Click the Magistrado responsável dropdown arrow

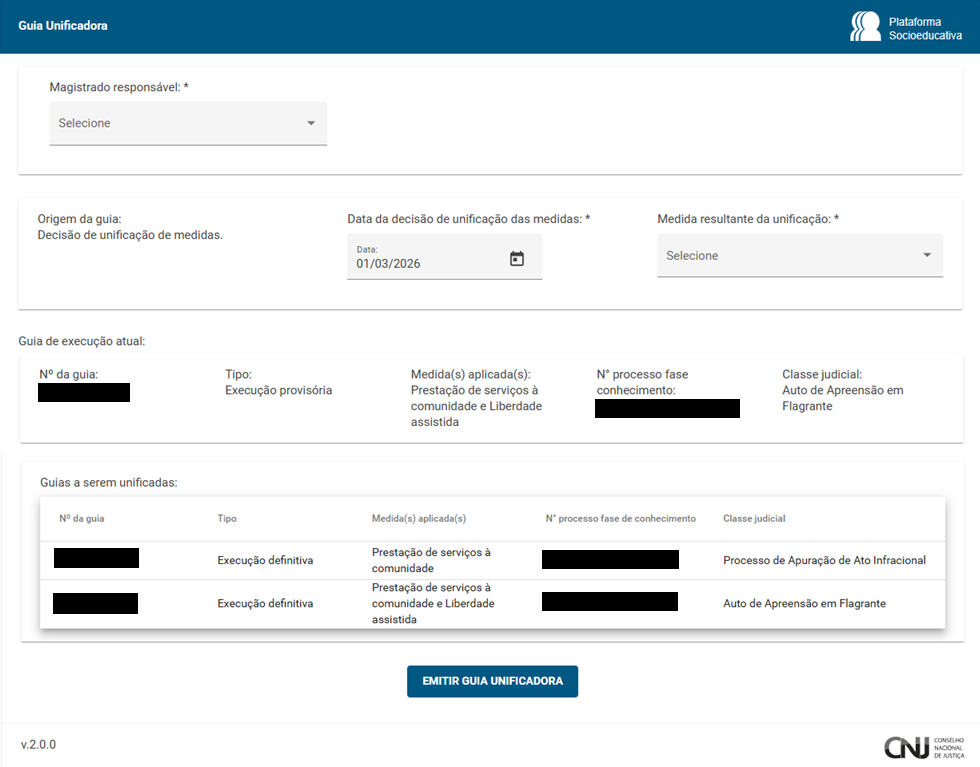311,123
